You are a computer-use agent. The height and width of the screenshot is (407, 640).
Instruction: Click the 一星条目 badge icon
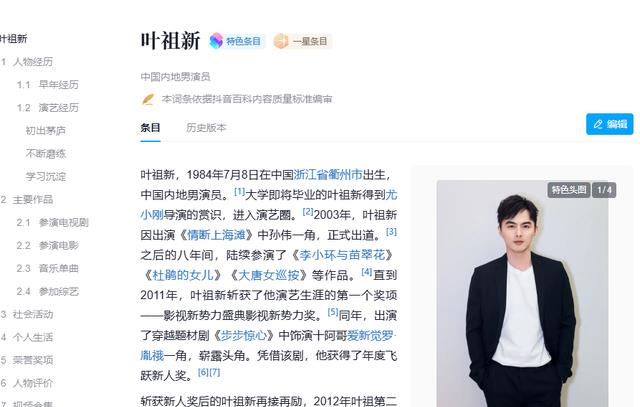[281, 41]
